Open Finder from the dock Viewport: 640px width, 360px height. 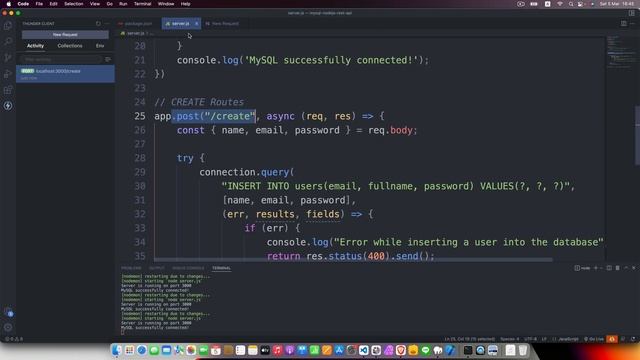click(x=117, y=350)
